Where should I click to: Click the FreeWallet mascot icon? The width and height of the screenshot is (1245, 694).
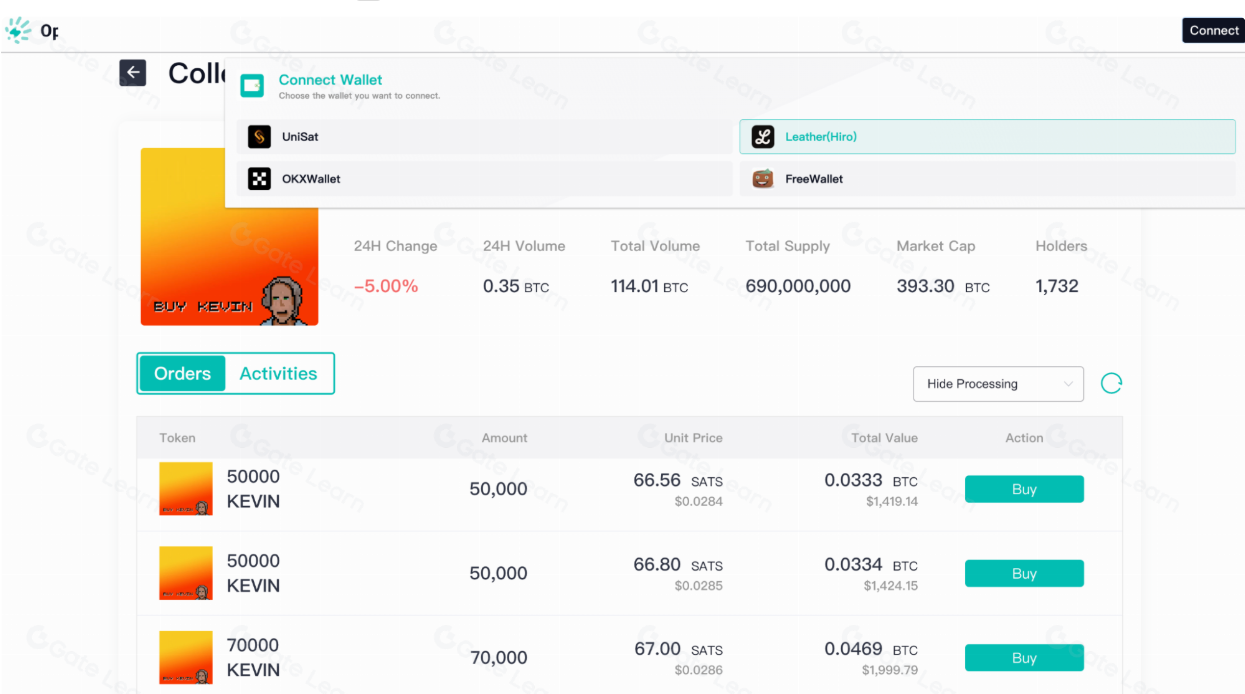(763, 179)
